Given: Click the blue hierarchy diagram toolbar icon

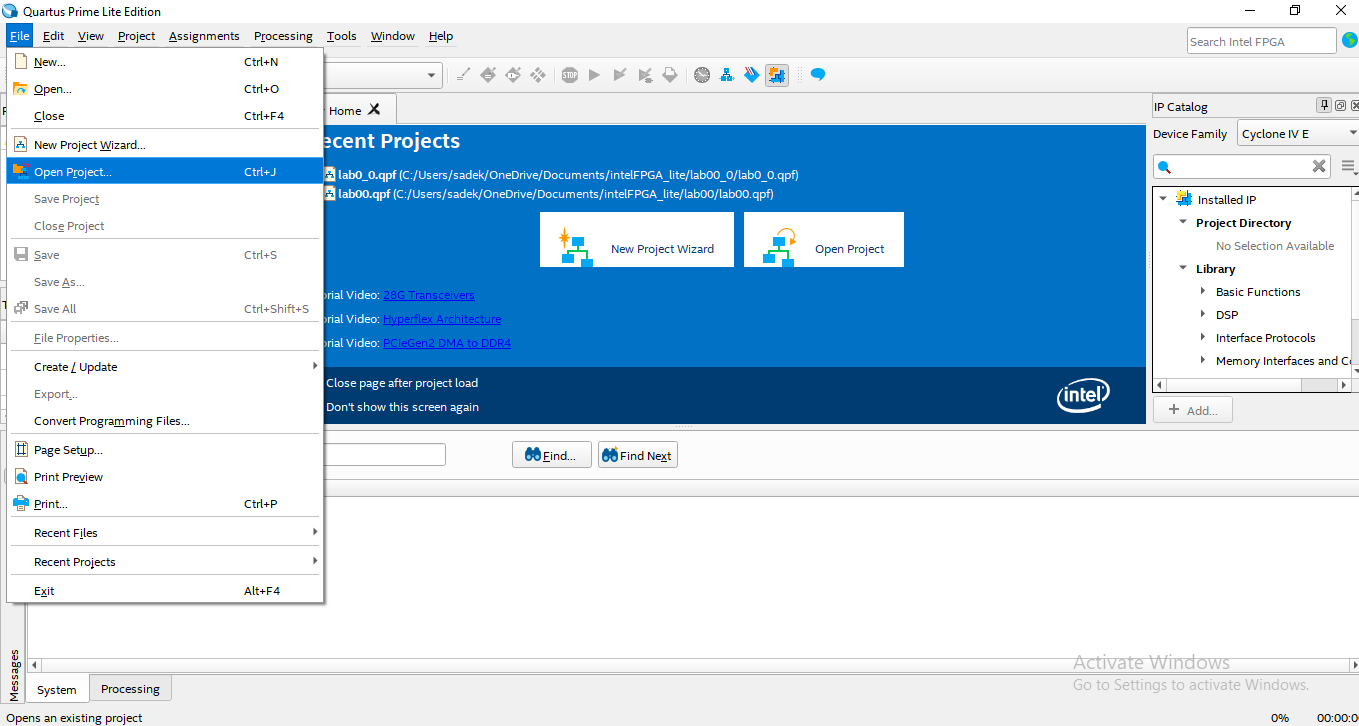Looking at the screenshot, I should click(727, 75).
